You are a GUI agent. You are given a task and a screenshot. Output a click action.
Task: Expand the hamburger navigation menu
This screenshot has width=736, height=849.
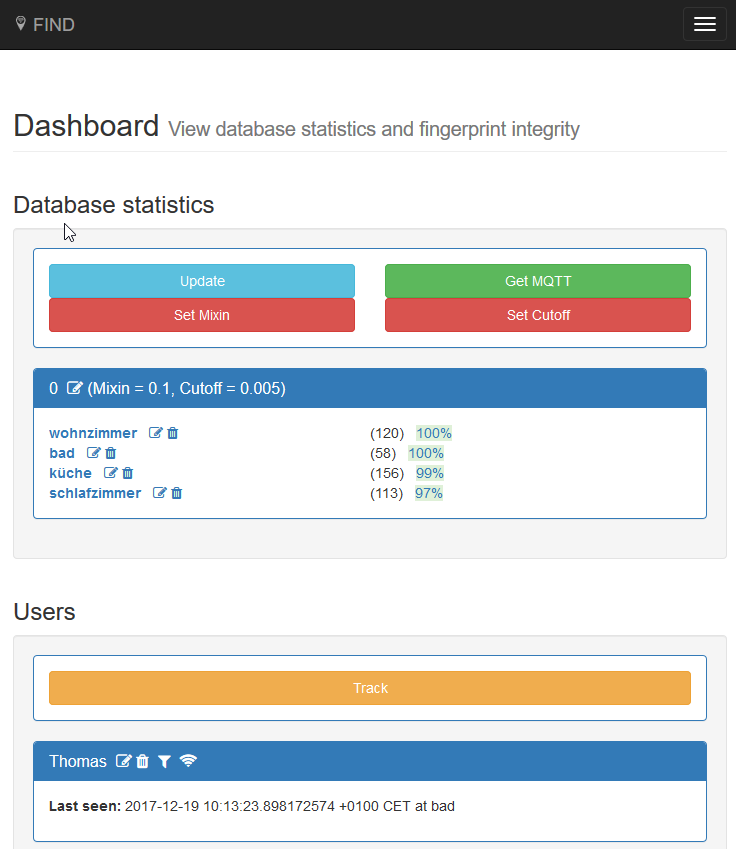pos(704,24)
